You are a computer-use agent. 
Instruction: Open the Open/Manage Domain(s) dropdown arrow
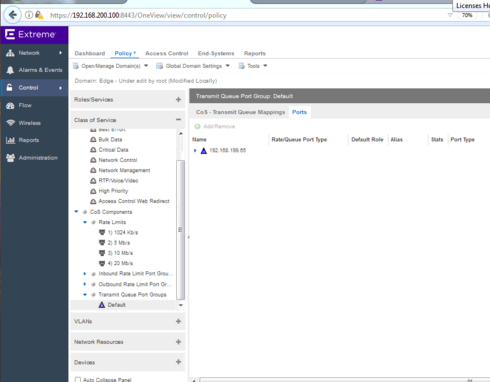click(146, 66)
